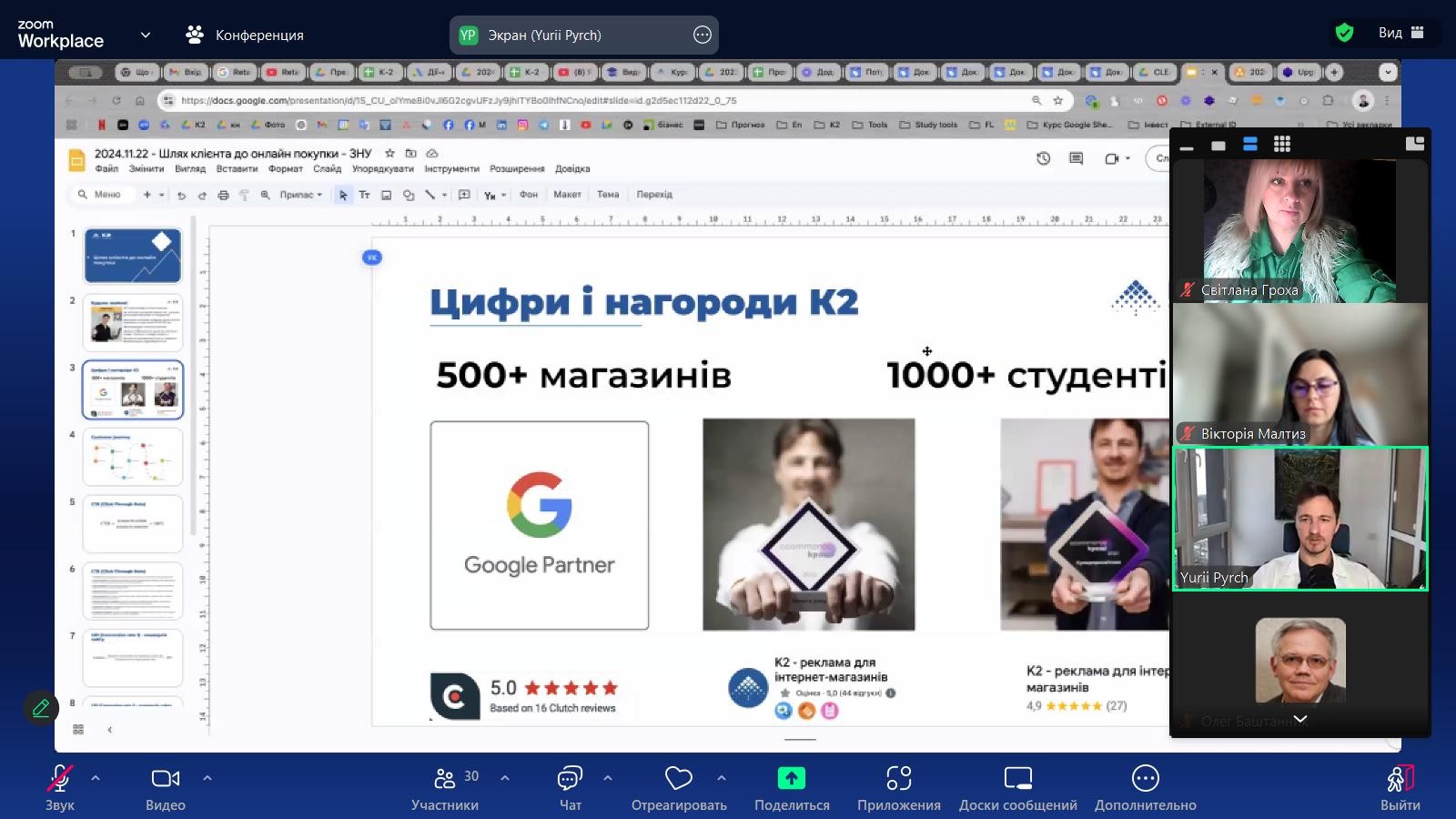Image resolution: width=1456 pixels, height=819 pixels.
Task: Open the Формат menu
Action: tap(286, 168)
